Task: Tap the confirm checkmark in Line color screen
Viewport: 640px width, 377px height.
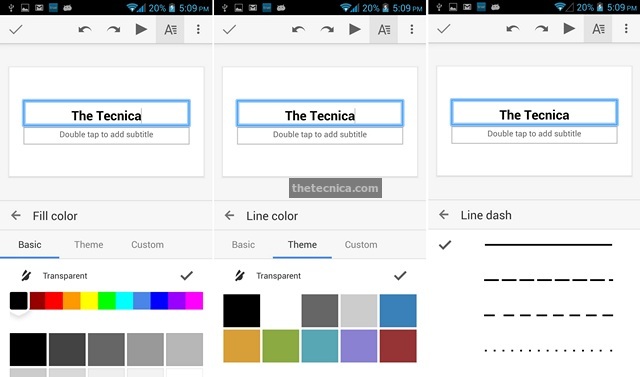Action: [x=229, y=29]
